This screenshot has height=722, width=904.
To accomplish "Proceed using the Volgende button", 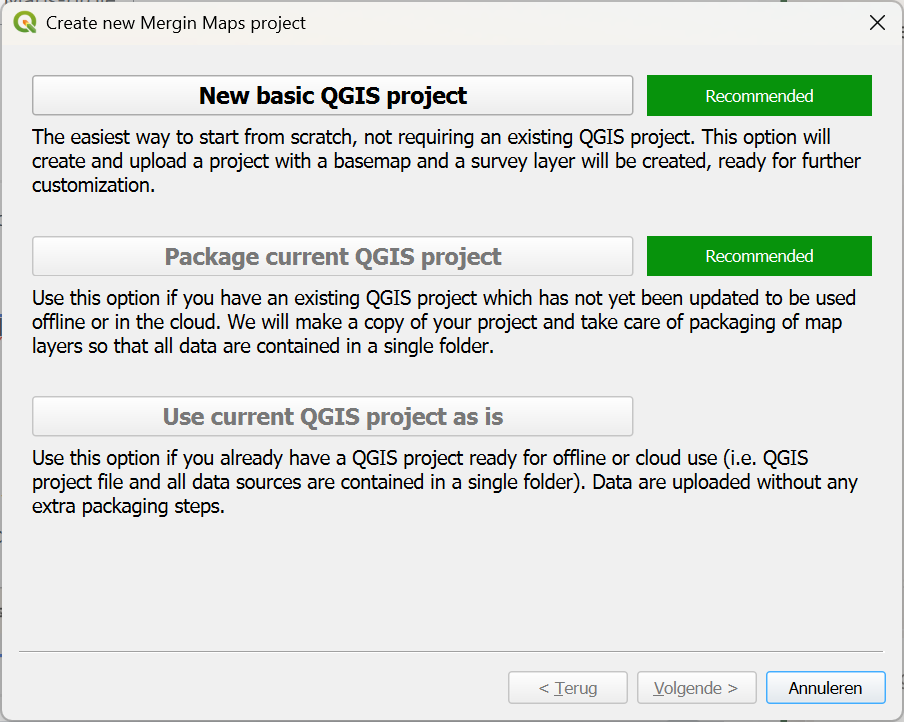I will pyautogui.click(x=695, y=688).
